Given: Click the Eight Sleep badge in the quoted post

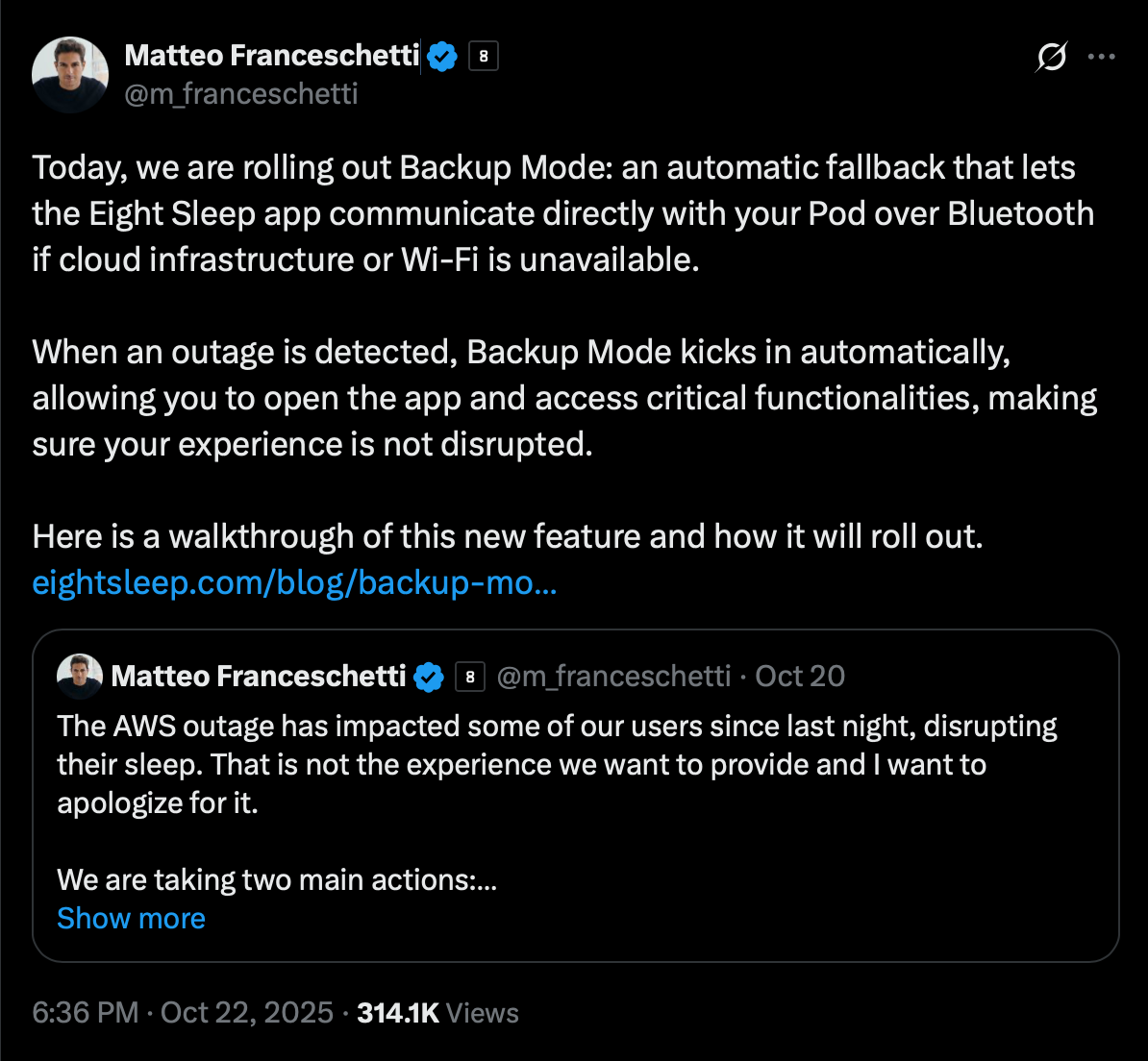Looking at the screenshot, I should (469, 677).
